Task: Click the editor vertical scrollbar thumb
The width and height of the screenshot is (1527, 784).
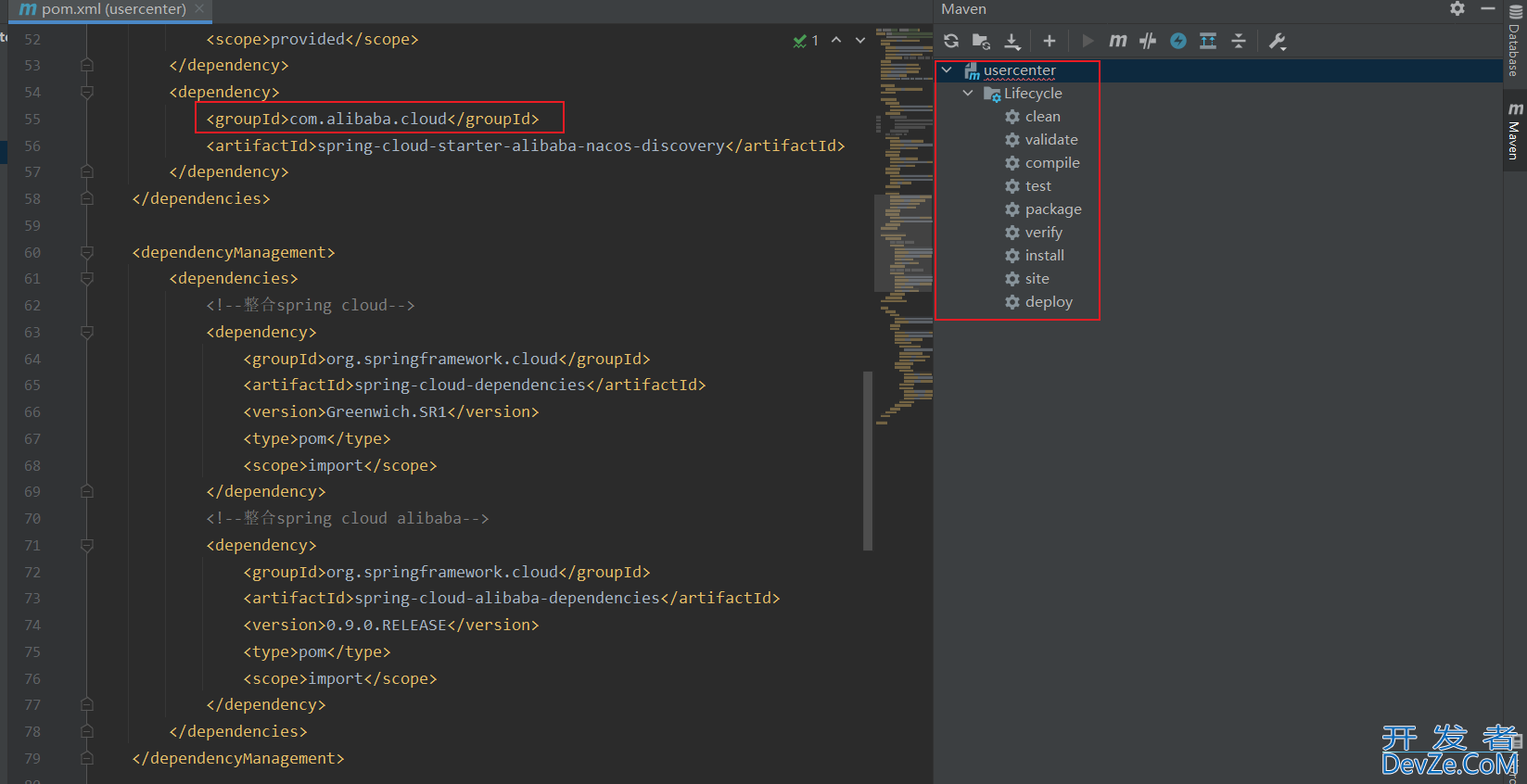Action: coord(868,461)
